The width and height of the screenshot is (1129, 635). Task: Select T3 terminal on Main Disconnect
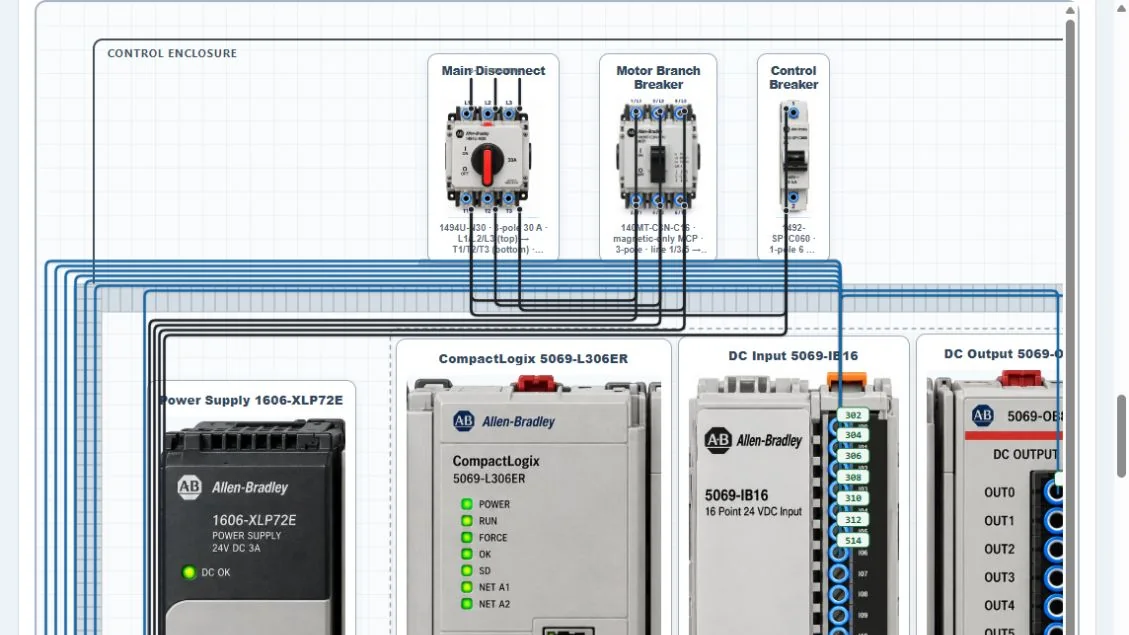[x=508, y=199]
